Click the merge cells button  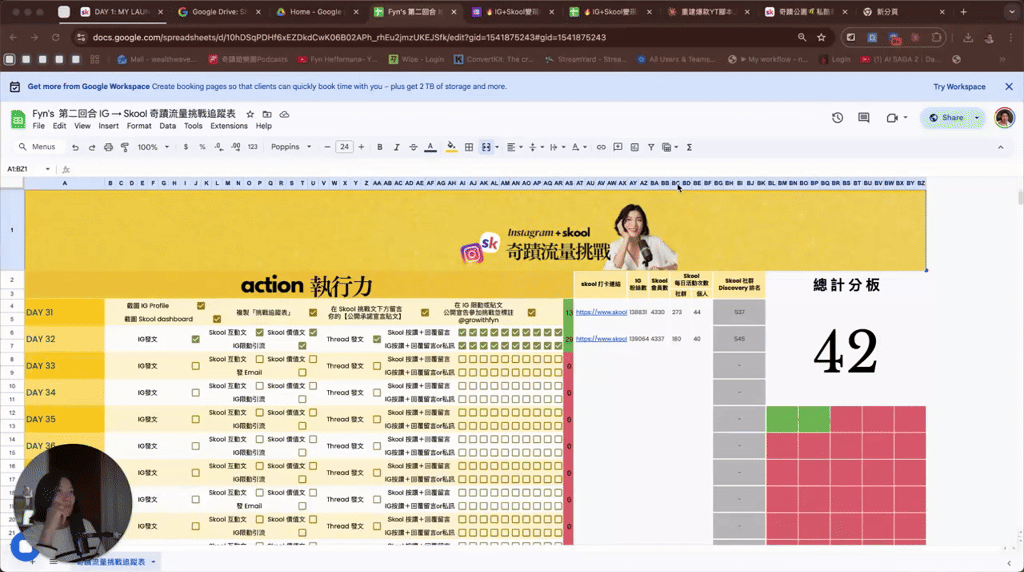coord(486,148)
